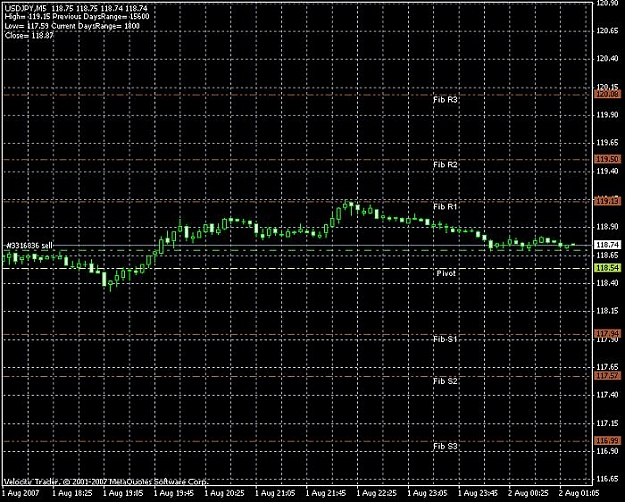
Task: Click the Close= 118.87 text
Action: click(29, 35)
